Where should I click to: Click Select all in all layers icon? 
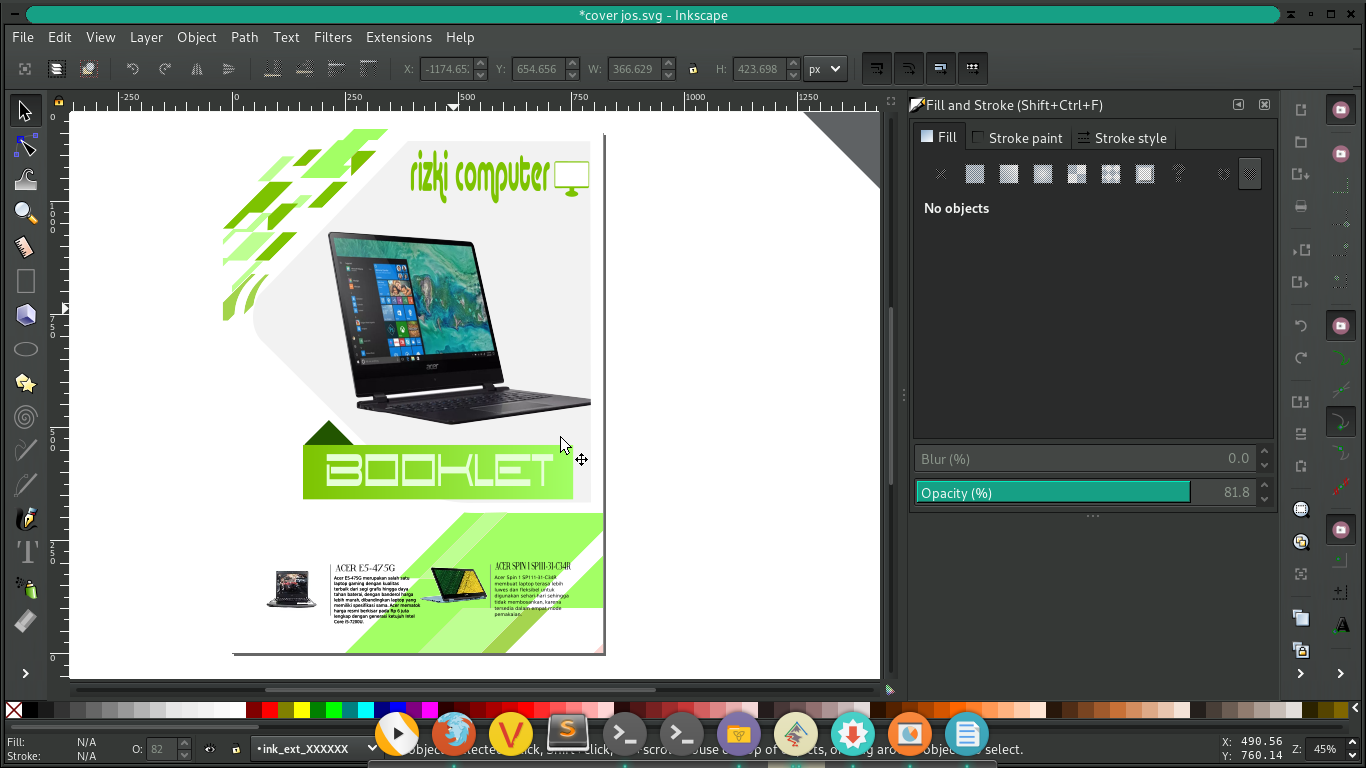57,69
